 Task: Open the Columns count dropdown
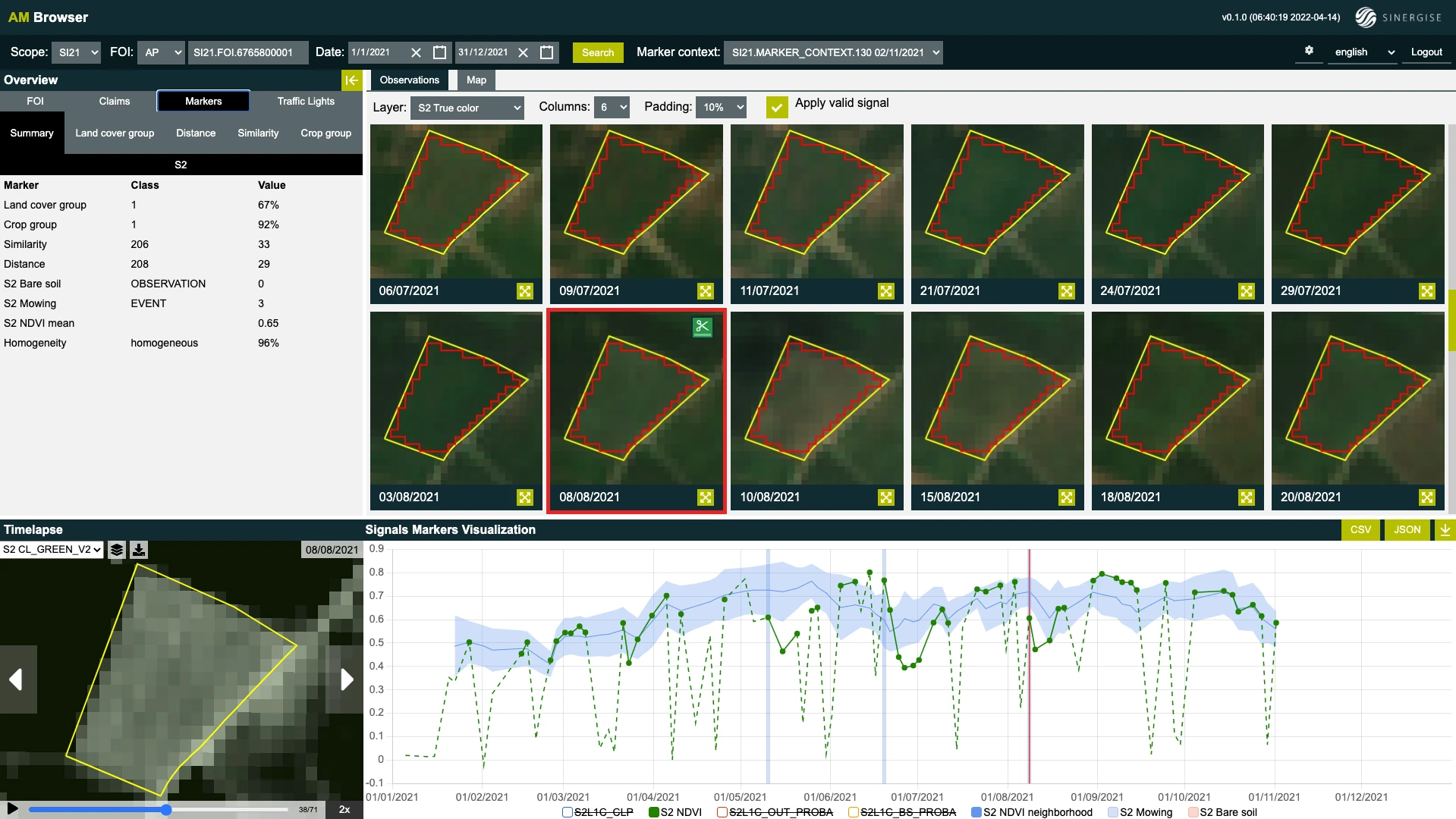[x=612, y=108]
